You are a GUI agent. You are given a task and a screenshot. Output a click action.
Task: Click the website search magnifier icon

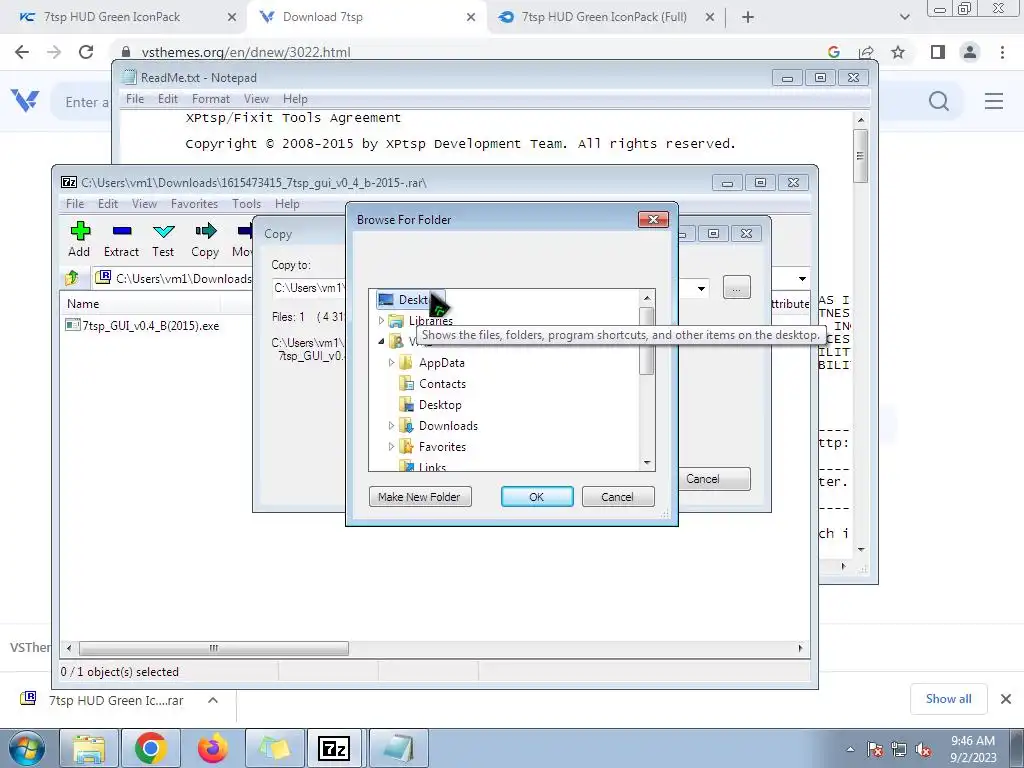point(939,101)
